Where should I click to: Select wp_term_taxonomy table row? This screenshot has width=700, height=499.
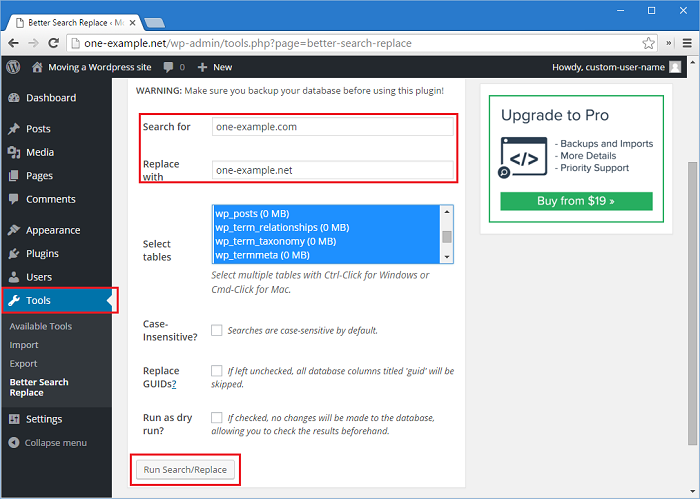tap(326, 241)
